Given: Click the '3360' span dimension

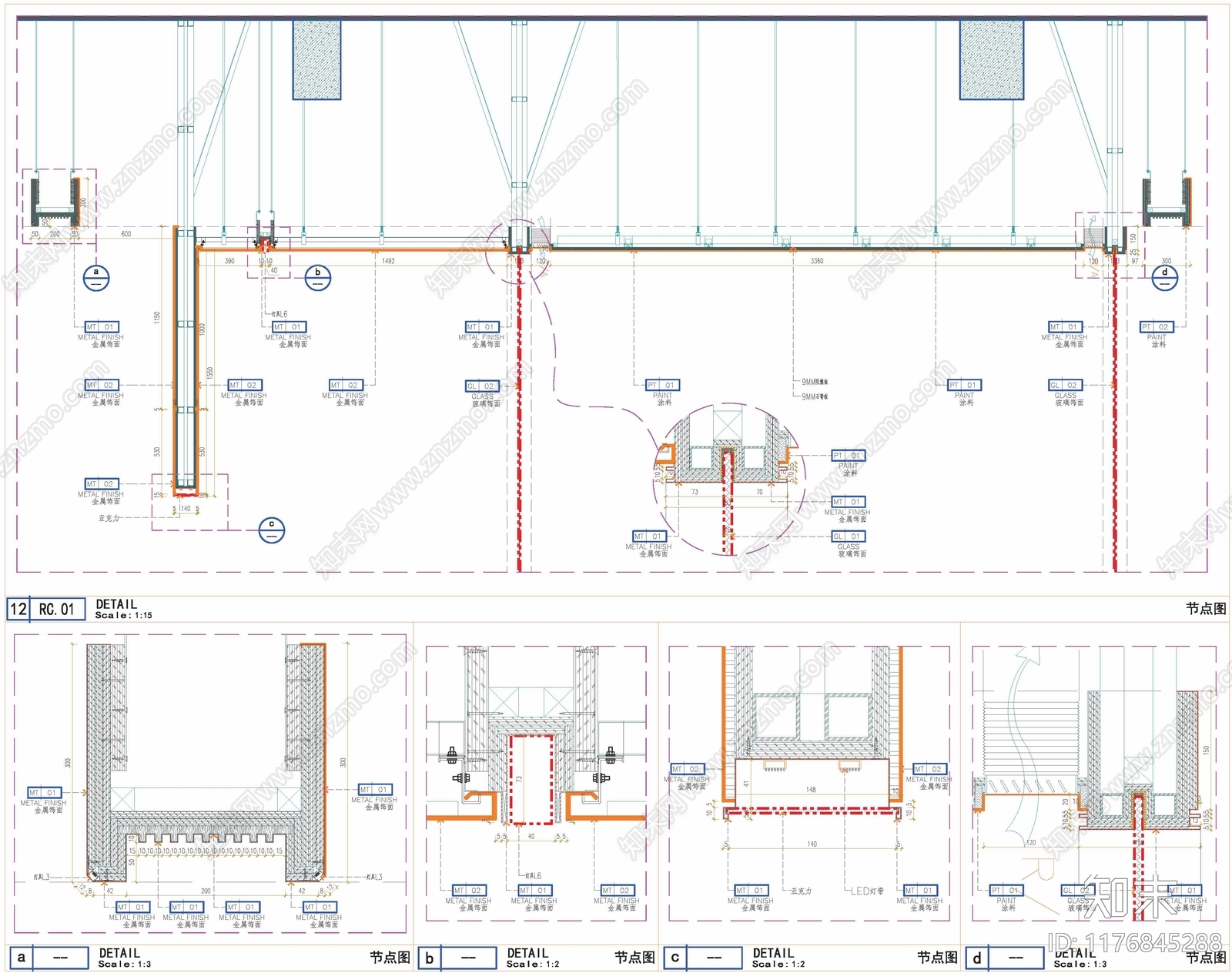Looking at the screenshot, I should 817,261.
